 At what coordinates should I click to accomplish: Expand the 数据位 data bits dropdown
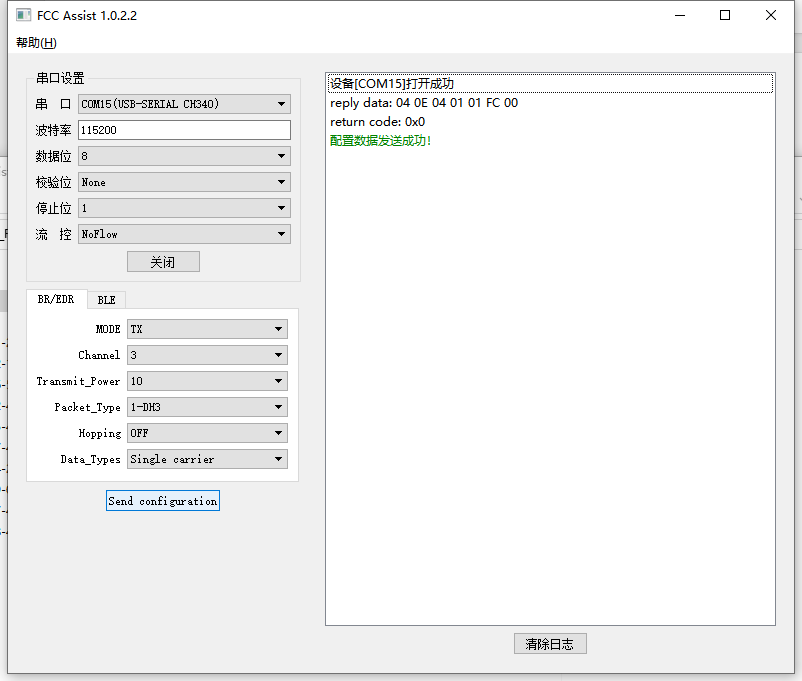tap(184, 156)
